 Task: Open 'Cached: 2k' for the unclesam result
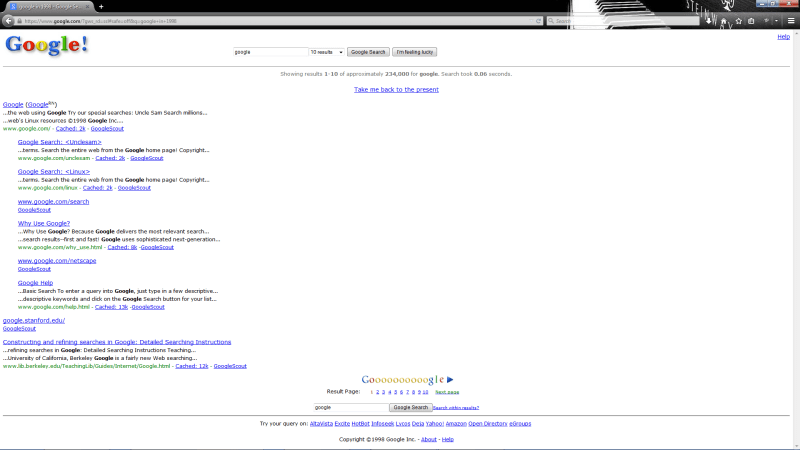[x=110, y=158]
